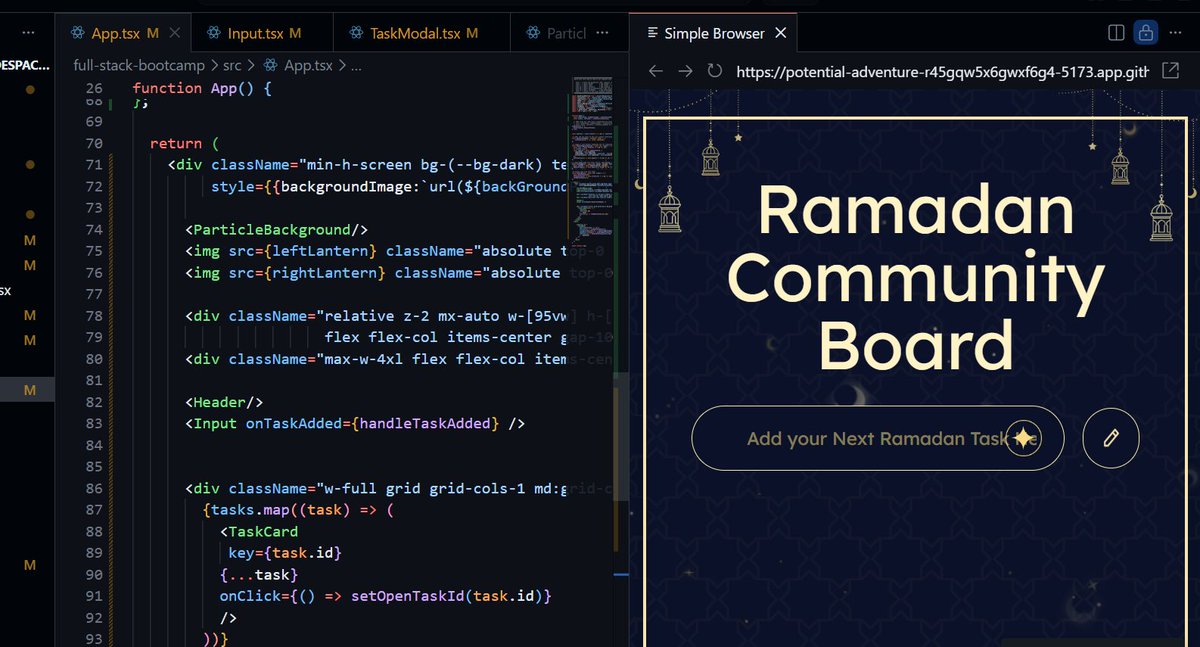Screen dimensions: 1200x647
Task: Click breadcrumb trailing ellipsis symbol
Action: (357, 66)
